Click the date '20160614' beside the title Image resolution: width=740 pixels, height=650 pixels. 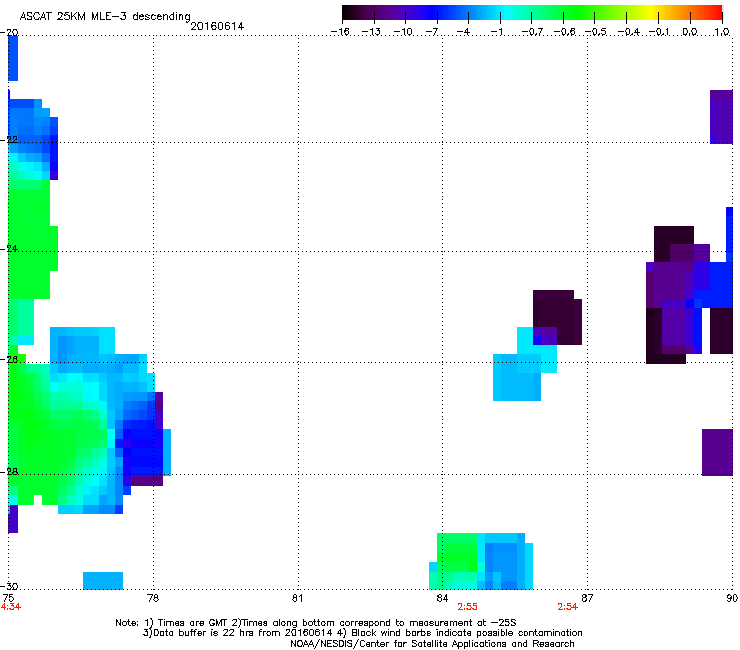click(217, 26)
